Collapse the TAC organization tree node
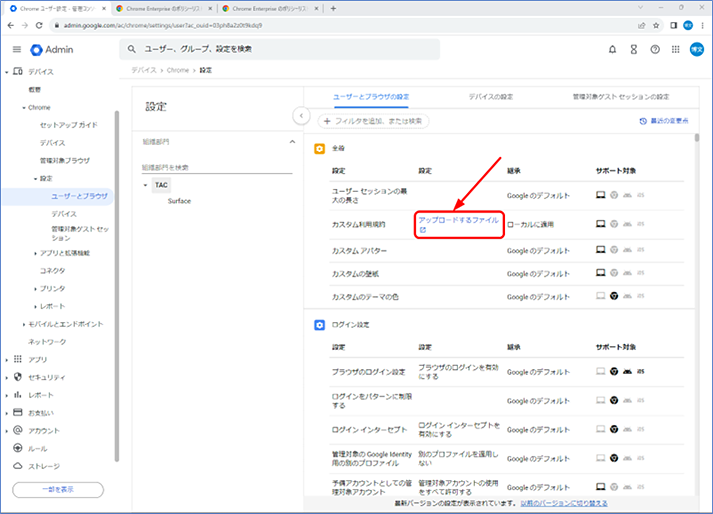 point(146,185)
